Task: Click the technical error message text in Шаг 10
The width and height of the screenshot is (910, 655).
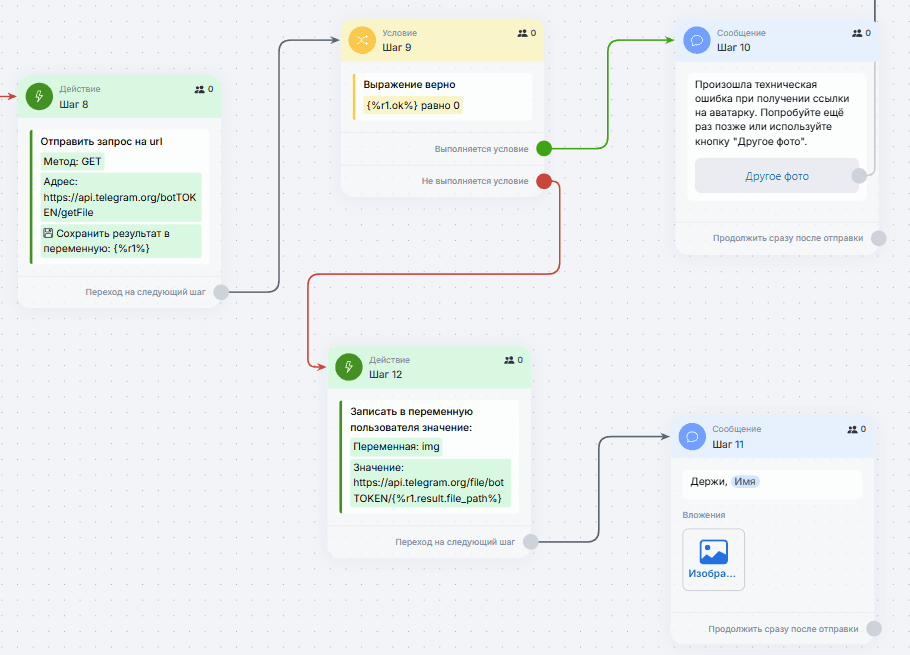Action: (x=772, y=113)
